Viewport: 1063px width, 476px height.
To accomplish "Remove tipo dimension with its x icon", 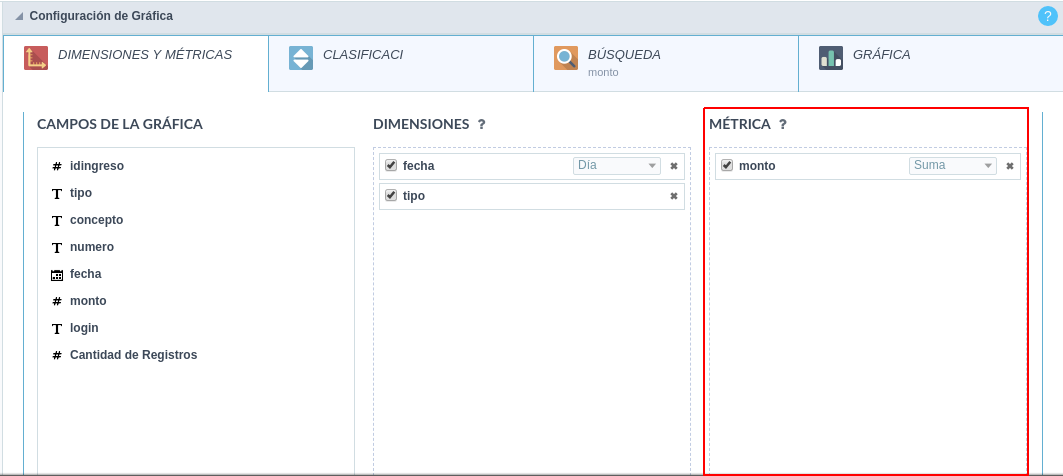I will 674,196.
